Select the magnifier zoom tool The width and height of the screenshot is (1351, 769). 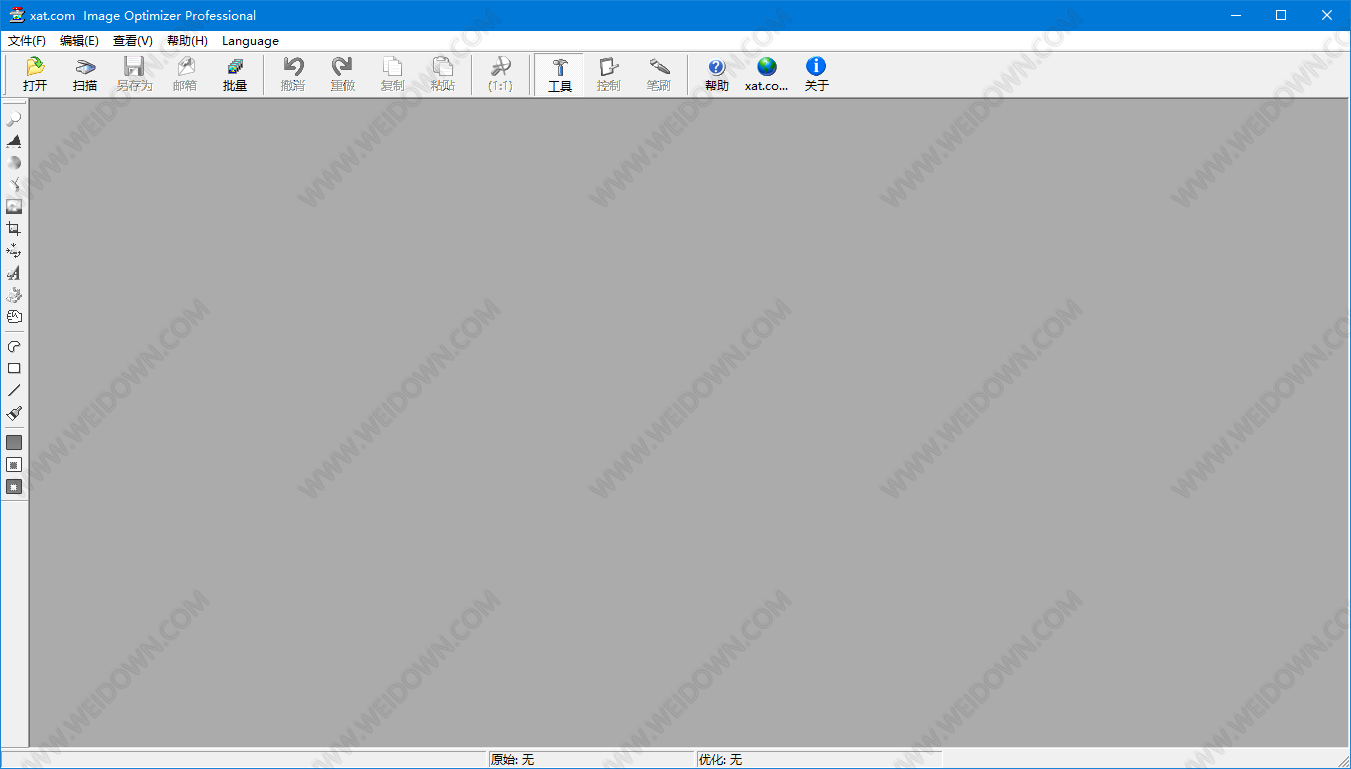click(x=14, y=119)
